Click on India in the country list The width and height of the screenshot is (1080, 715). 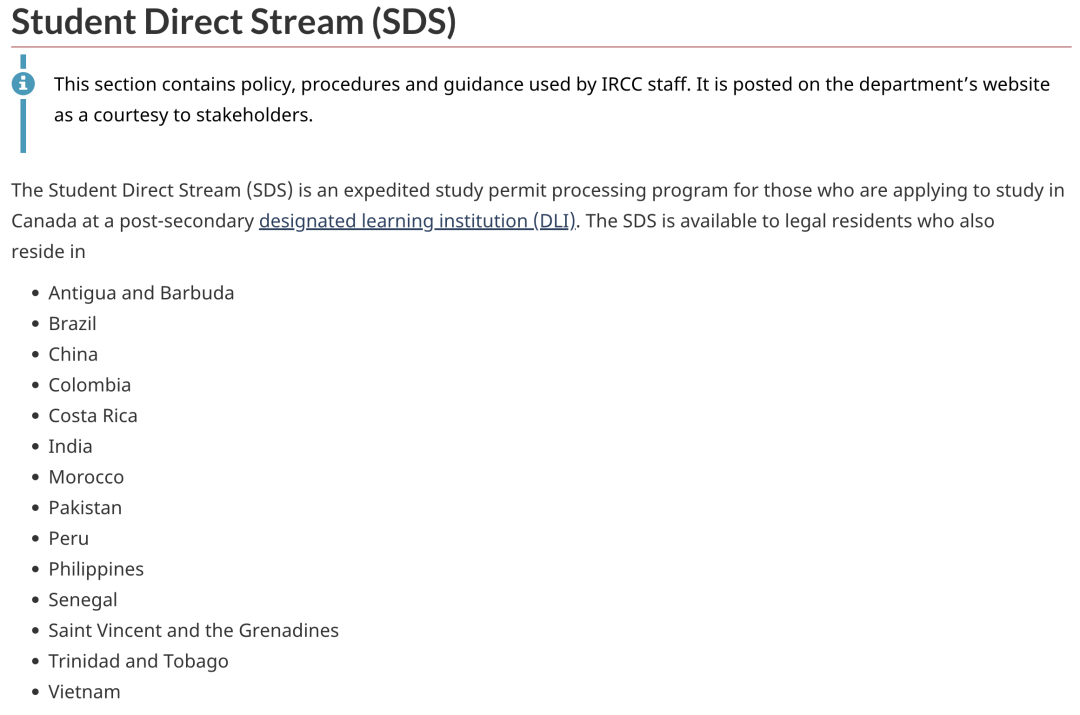click(70, 446)
